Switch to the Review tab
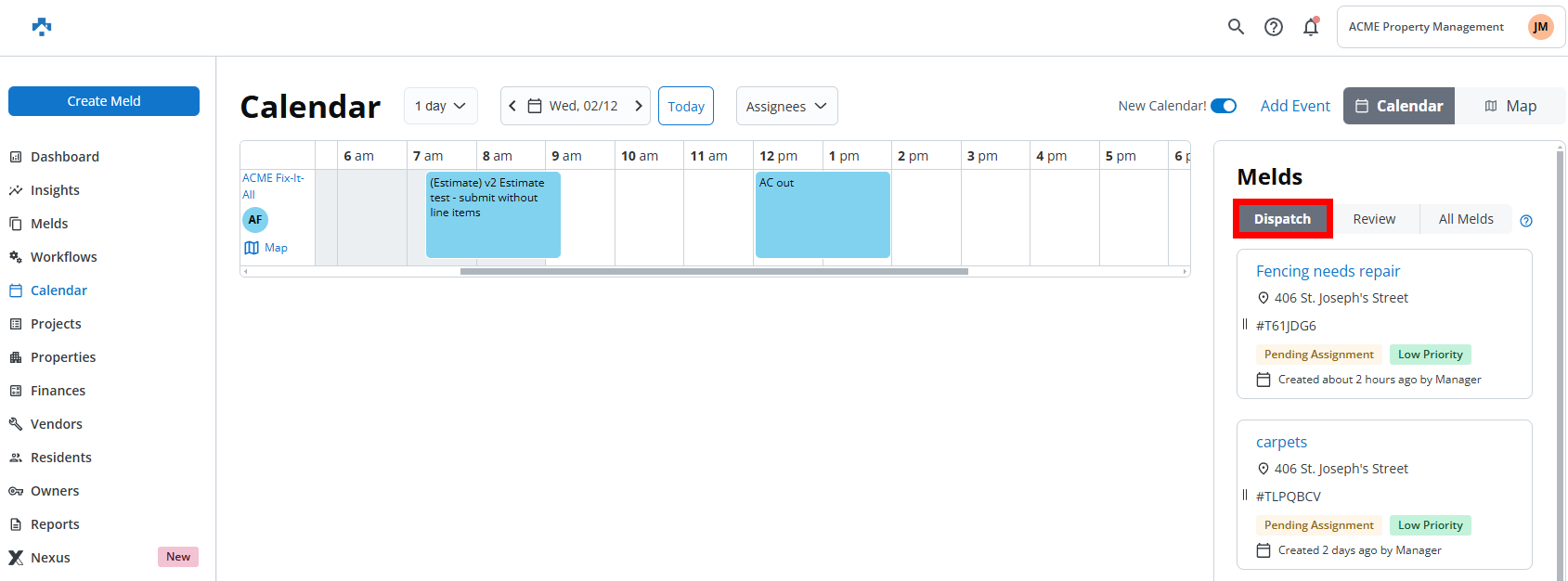This screenshot has height=581, width=1568. [1374, 219]
